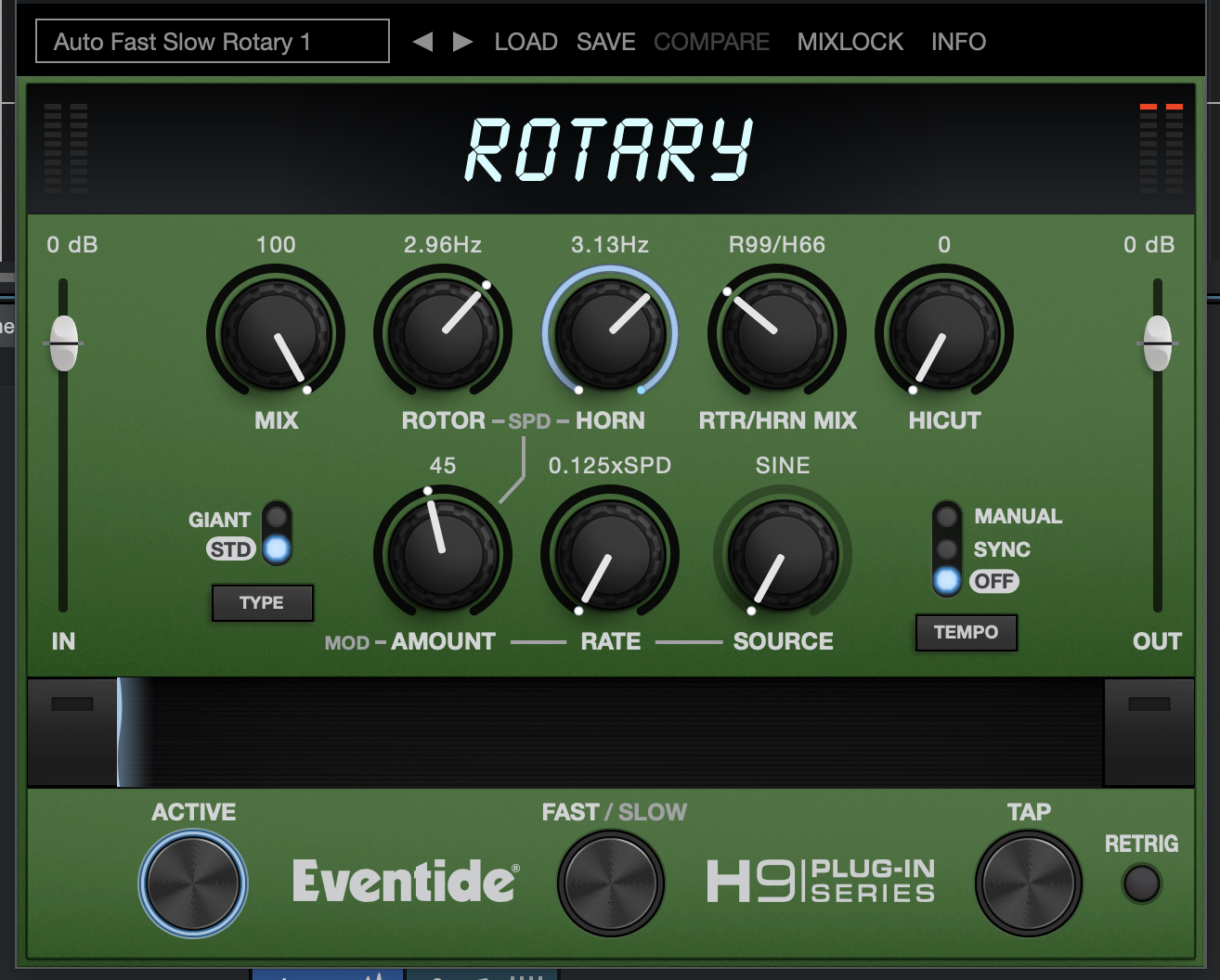
Task: Click the Eventide logo
Action: (x=406, y=881)
